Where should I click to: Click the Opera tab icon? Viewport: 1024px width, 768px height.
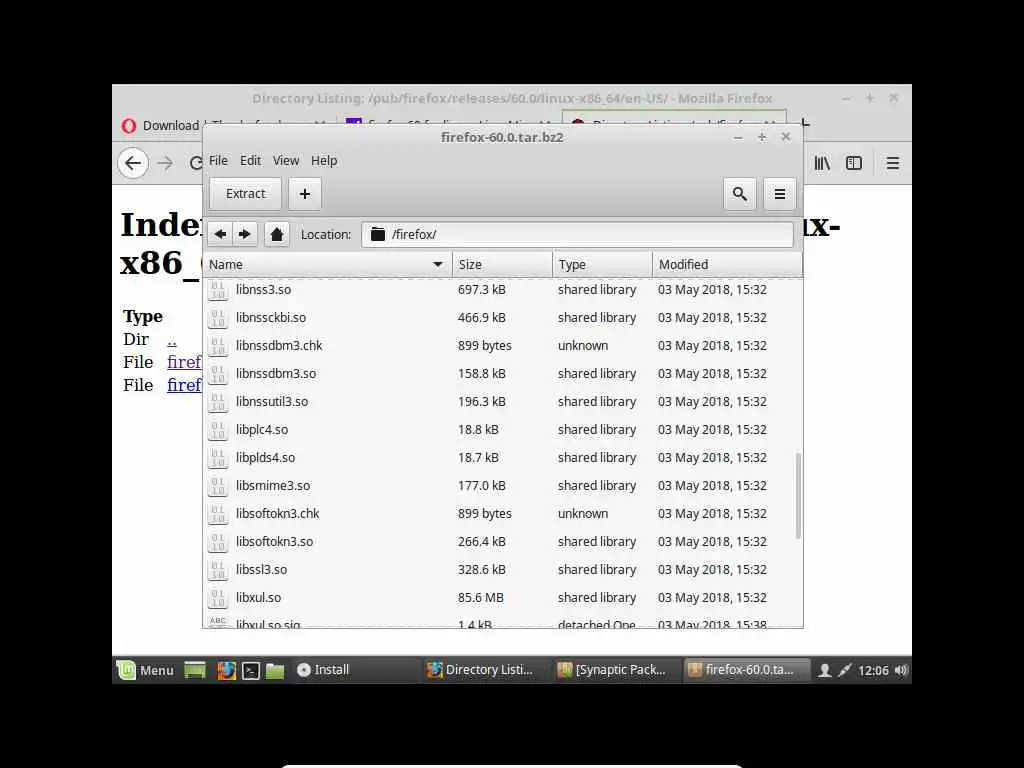point(129,125)
